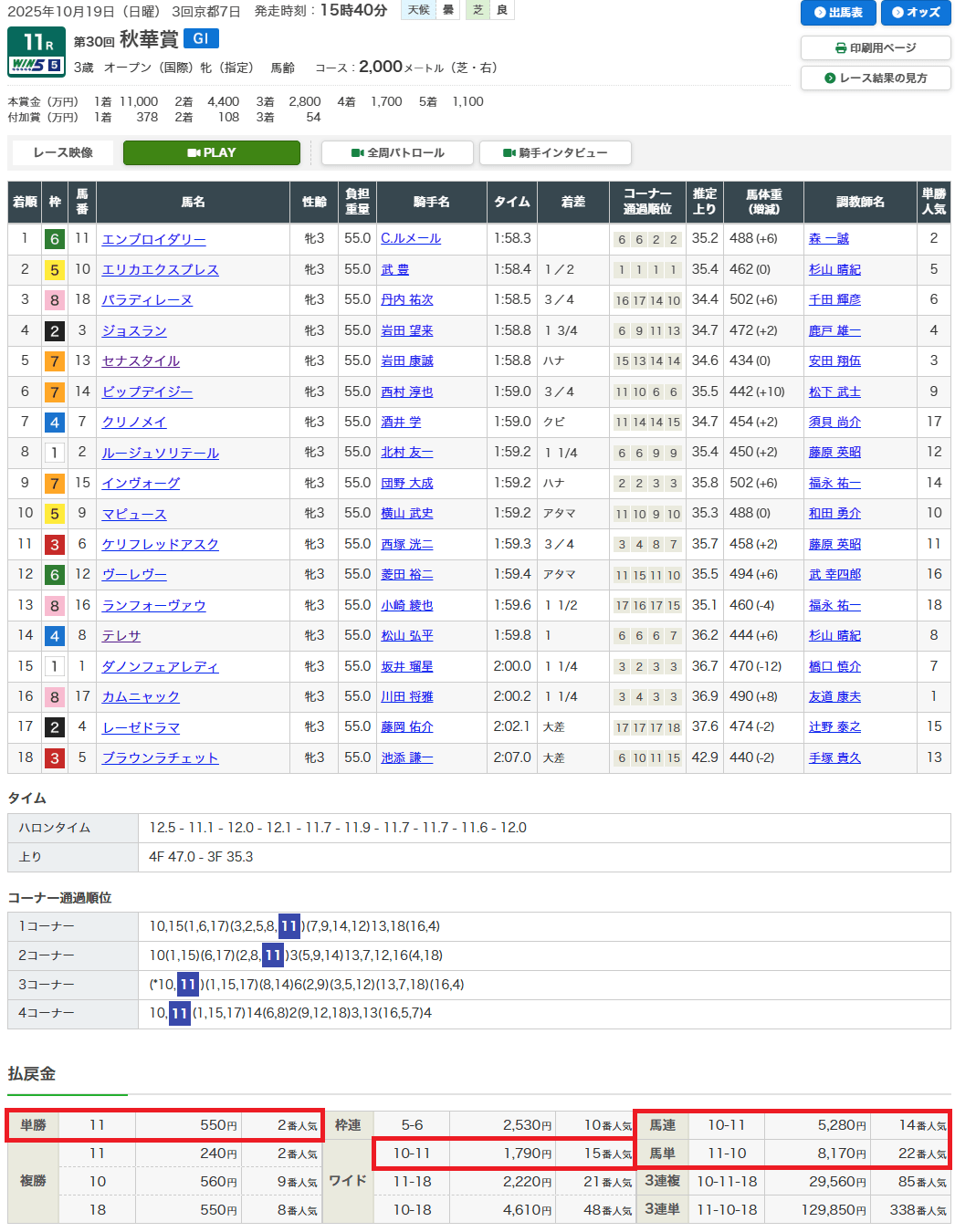The width and height of the screenshot is (955, 1232).
Task: Click the green frame 6 color badge in first row
Action: (x=55, y=239)
